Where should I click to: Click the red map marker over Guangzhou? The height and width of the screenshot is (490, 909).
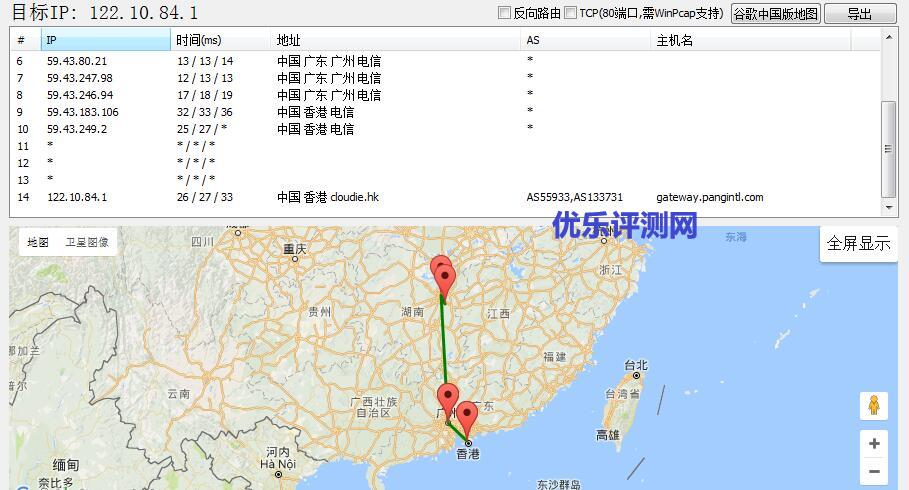(x=448, y=400)
